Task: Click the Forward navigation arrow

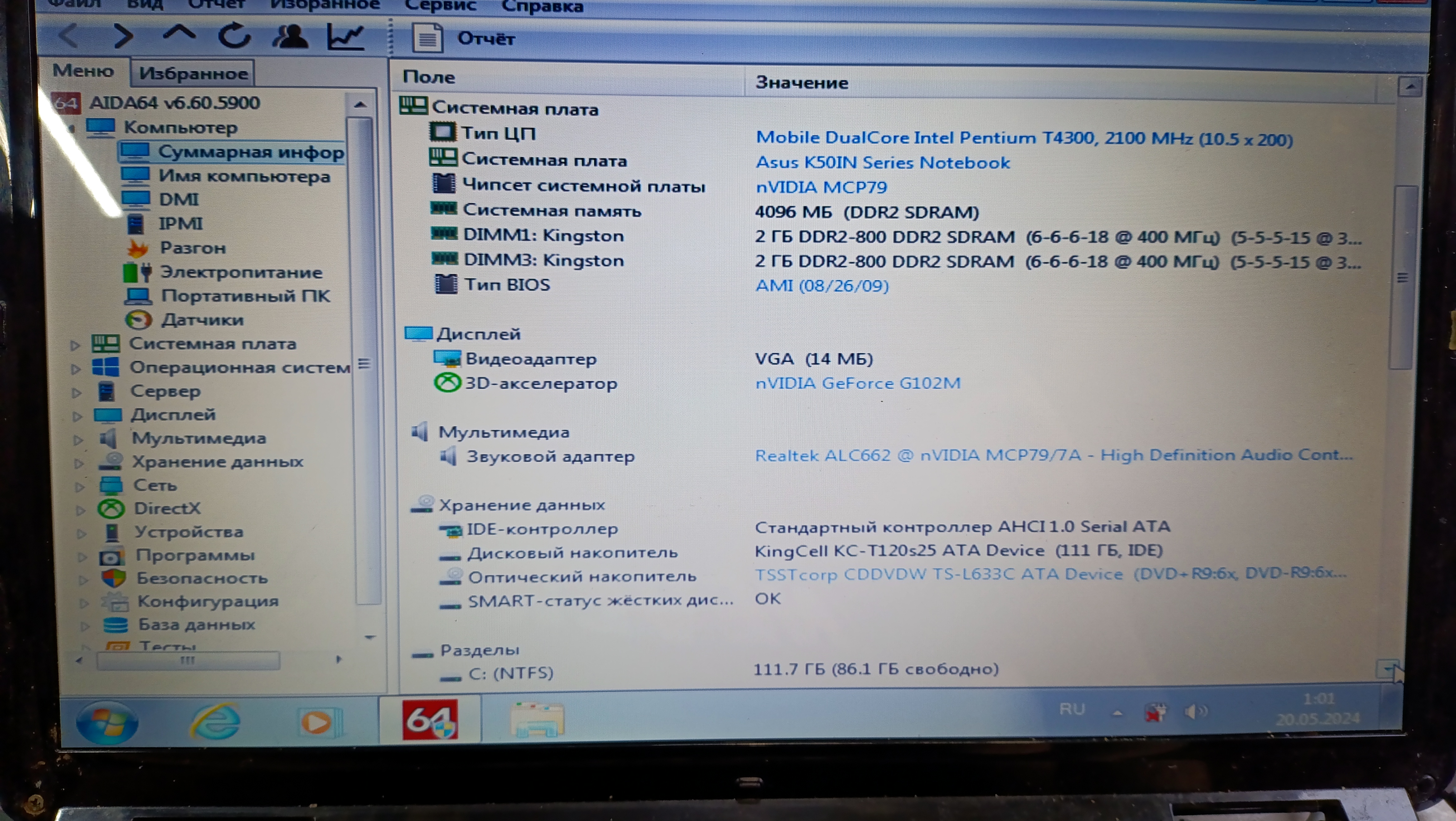Action: (x=123, y=36)
